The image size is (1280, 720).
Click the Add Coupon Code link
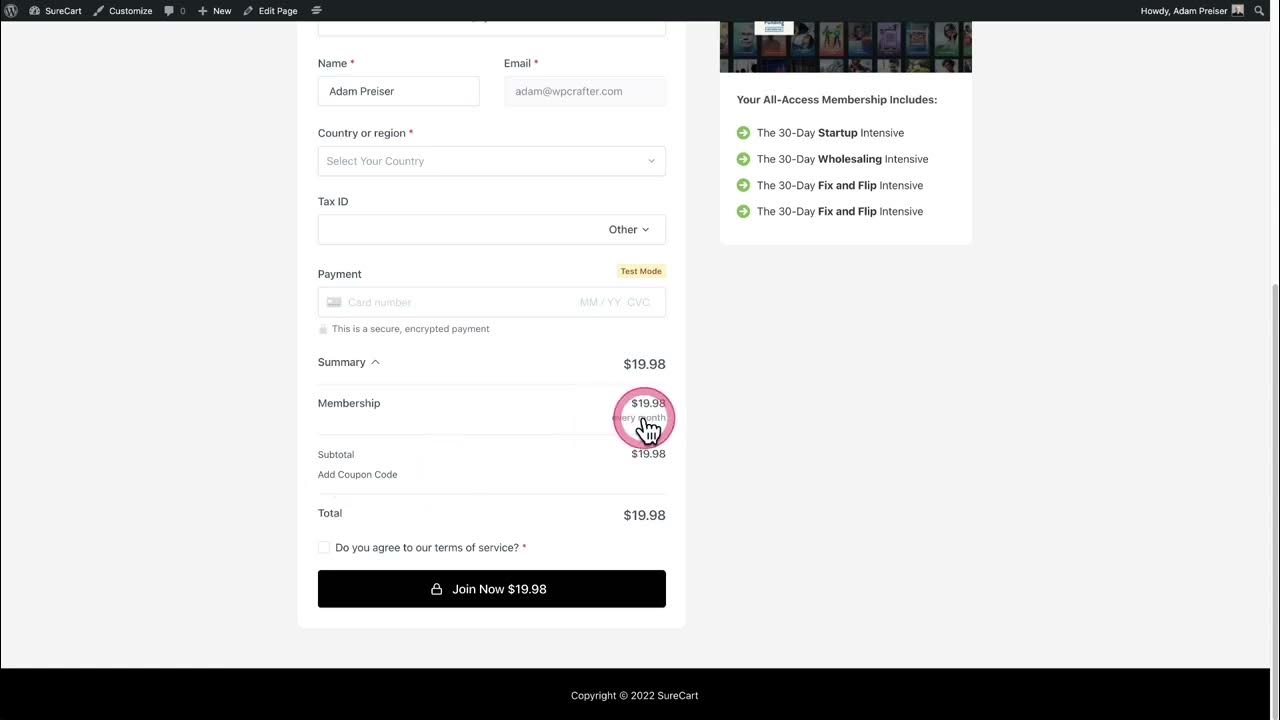(358, 475)
